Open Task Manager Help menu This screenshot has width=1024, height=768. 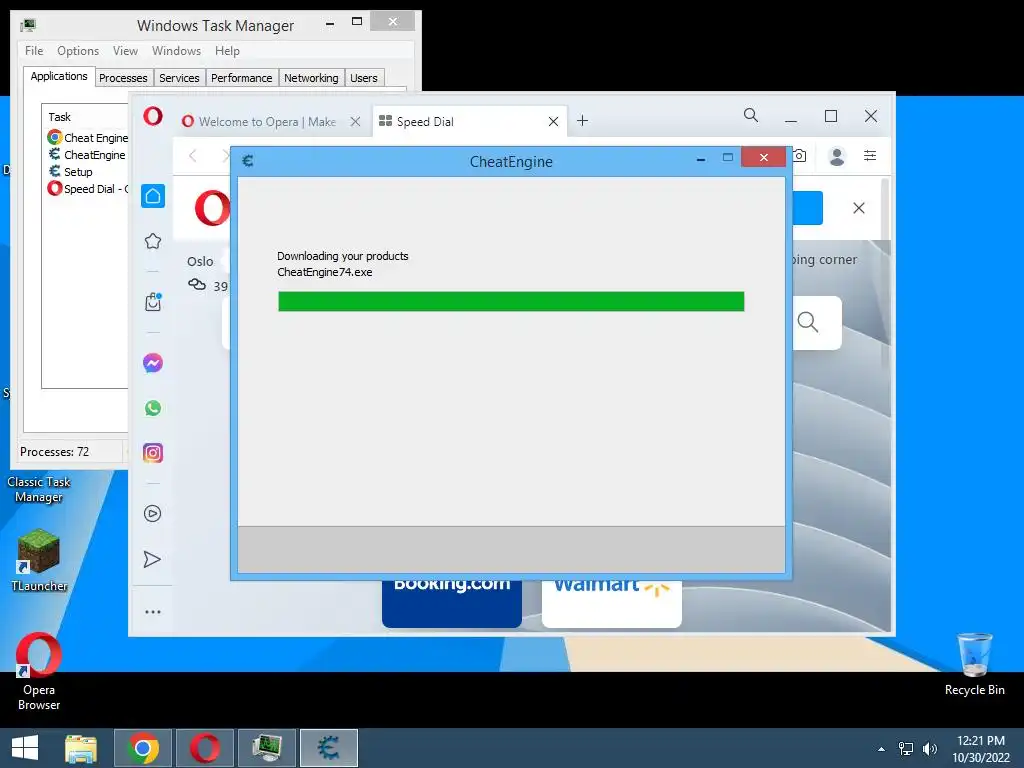227,51
